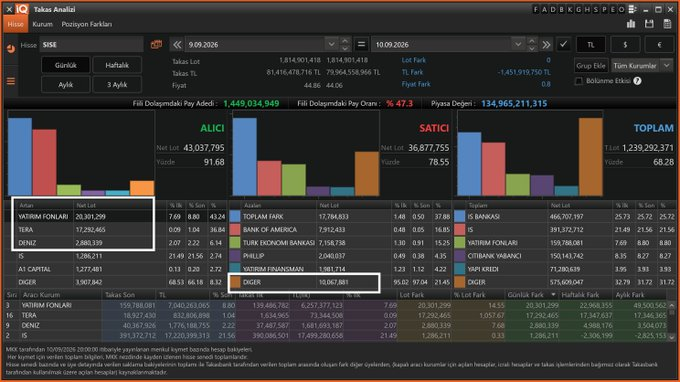Switch currency to euro
Viewport: 680px width, 382px height.
pos(659,45)
